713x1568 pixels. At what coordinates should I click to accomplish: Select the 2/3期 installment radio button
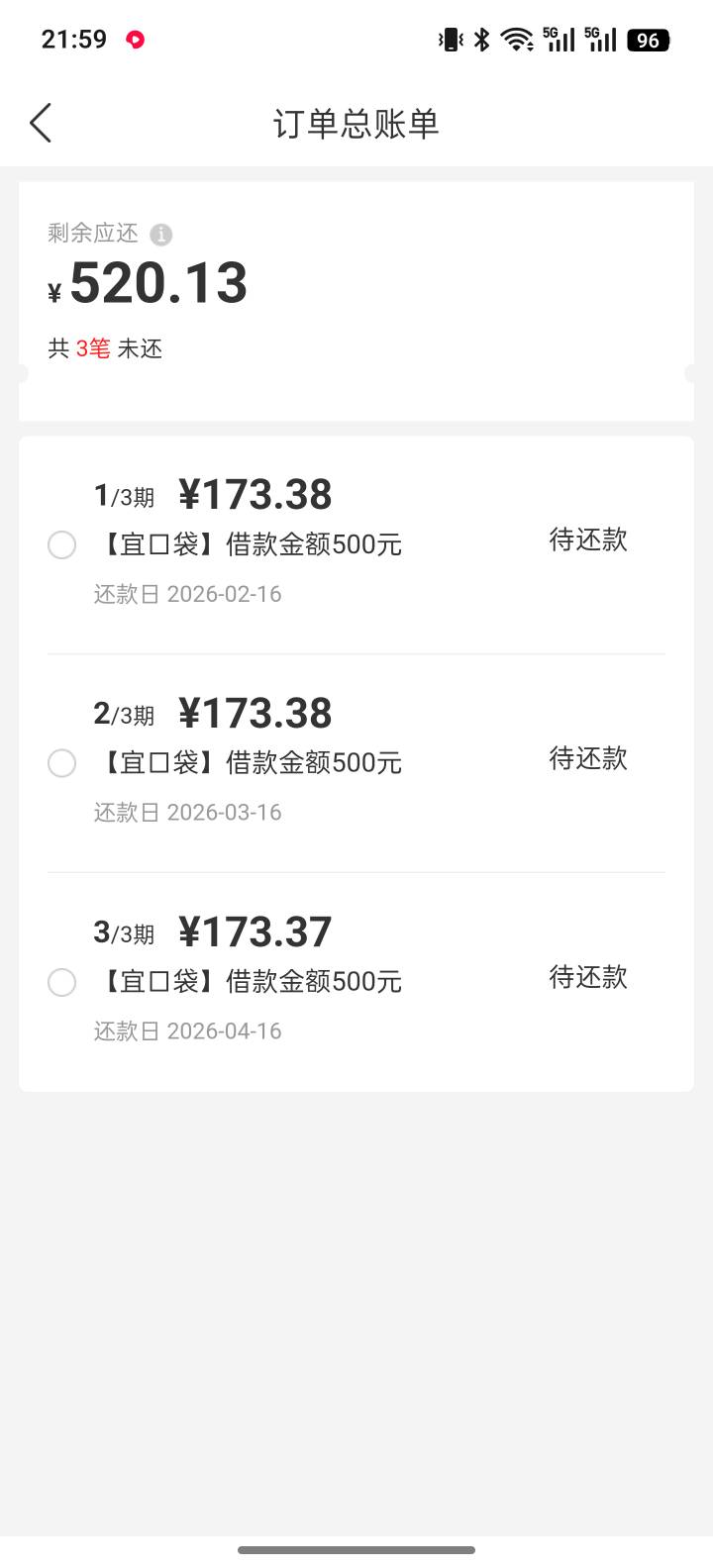[x=61, y=763]
